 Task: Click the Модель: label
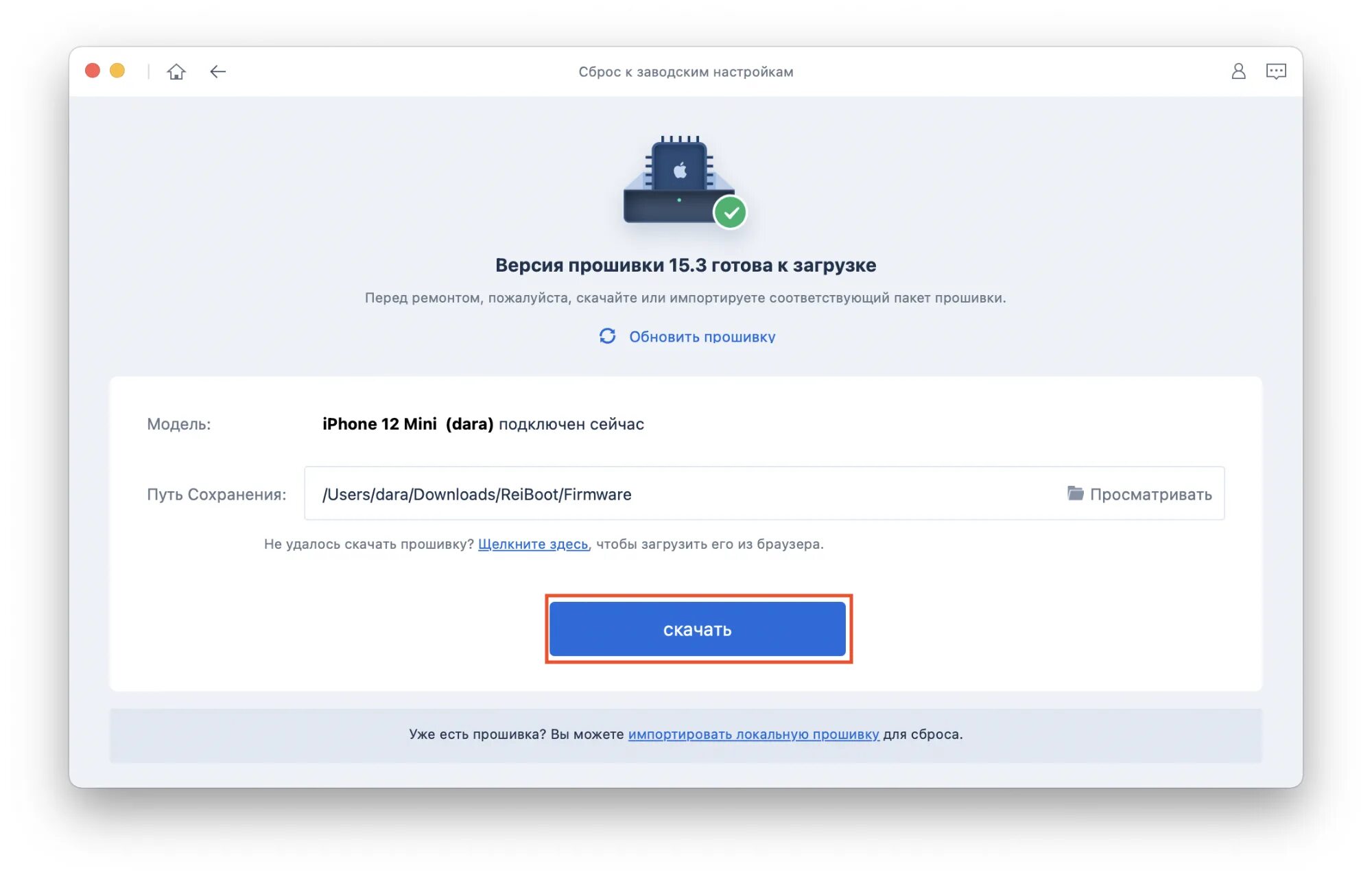point(179,424)
